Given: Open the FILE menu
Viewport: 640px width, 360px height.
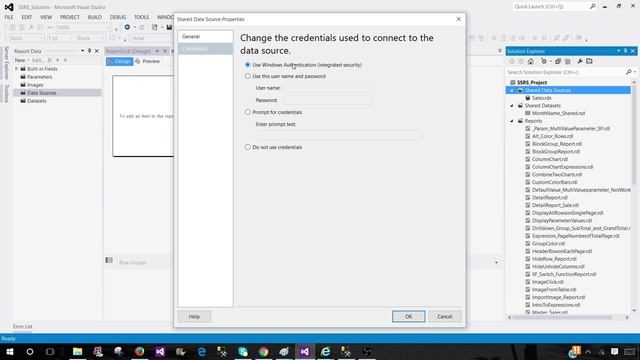Looking at the screenshot, I should coord(9,17).
